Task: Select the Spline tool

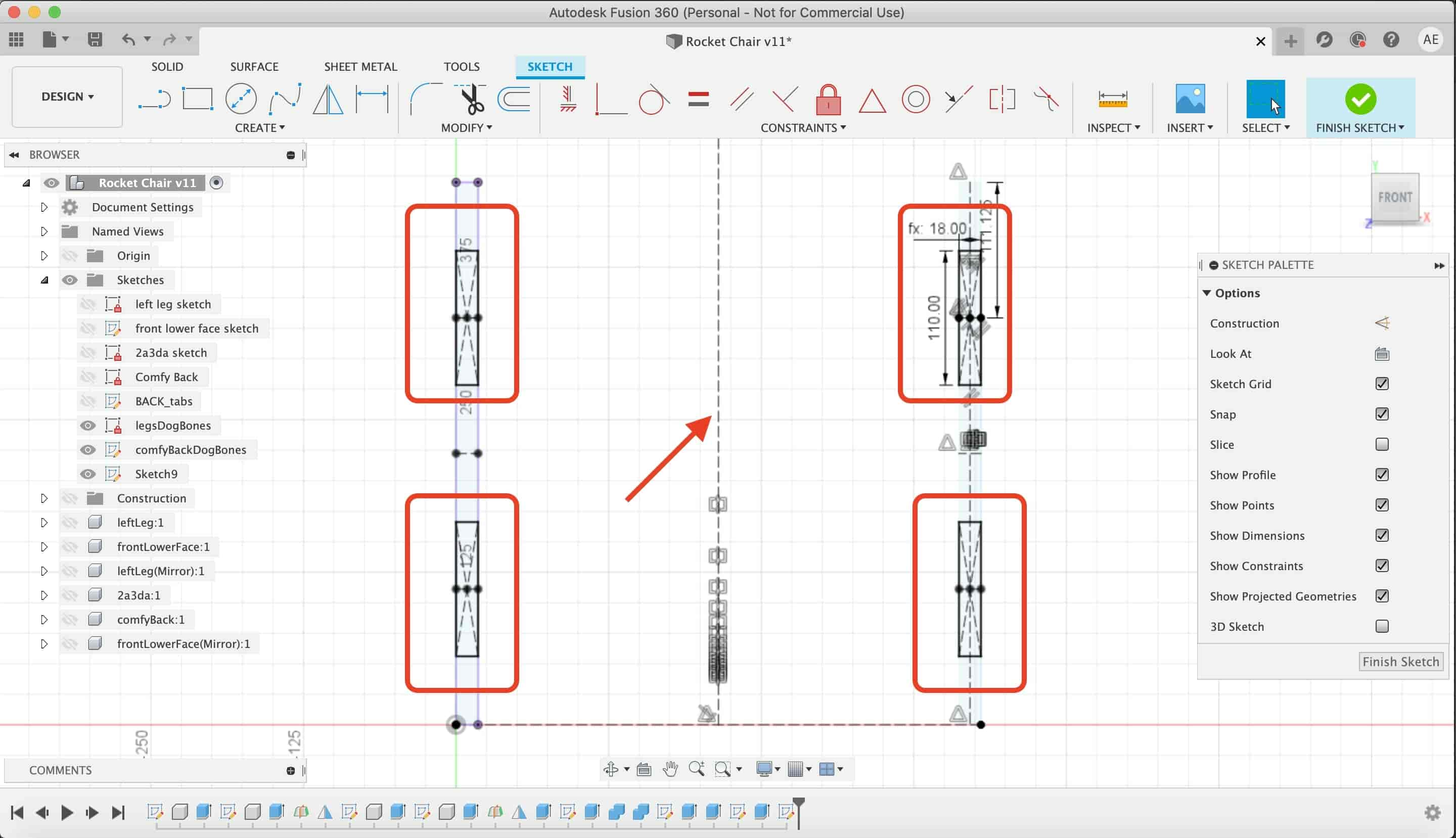Action: pos(285,99)
